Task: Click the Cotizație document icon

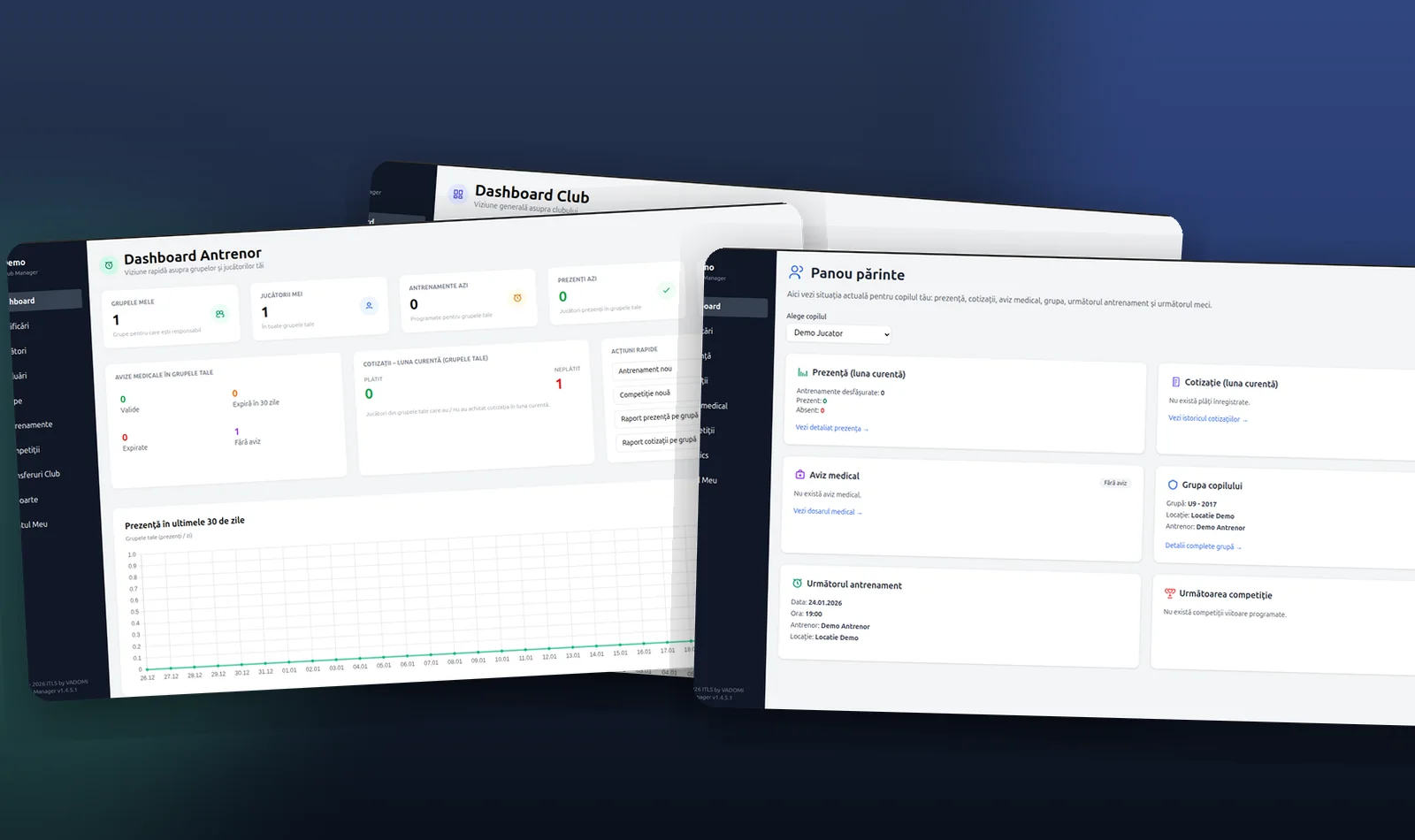Action: coord(1175,382)
